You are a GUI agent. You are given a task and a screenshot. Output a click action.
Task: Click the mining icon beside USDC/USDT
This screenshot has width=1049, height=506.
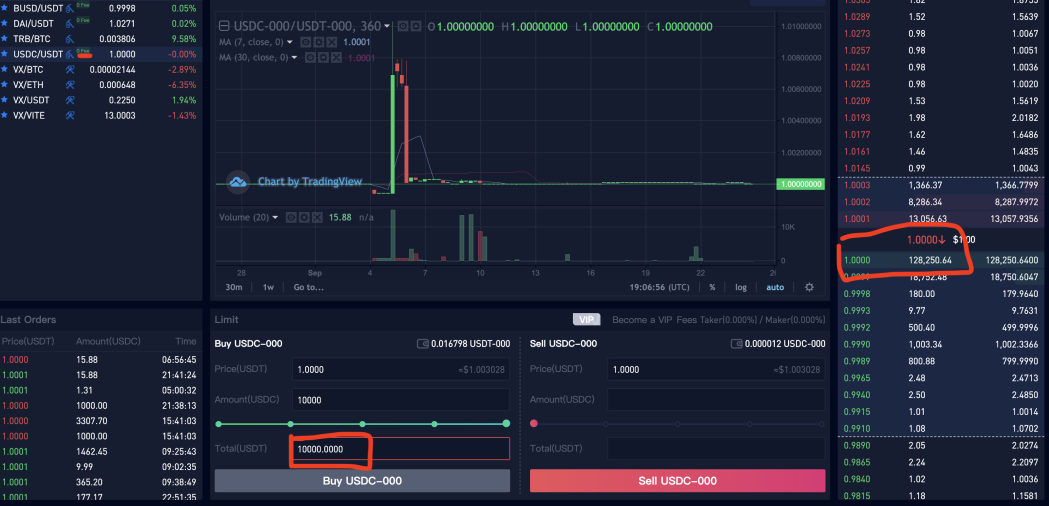(70, 55)
